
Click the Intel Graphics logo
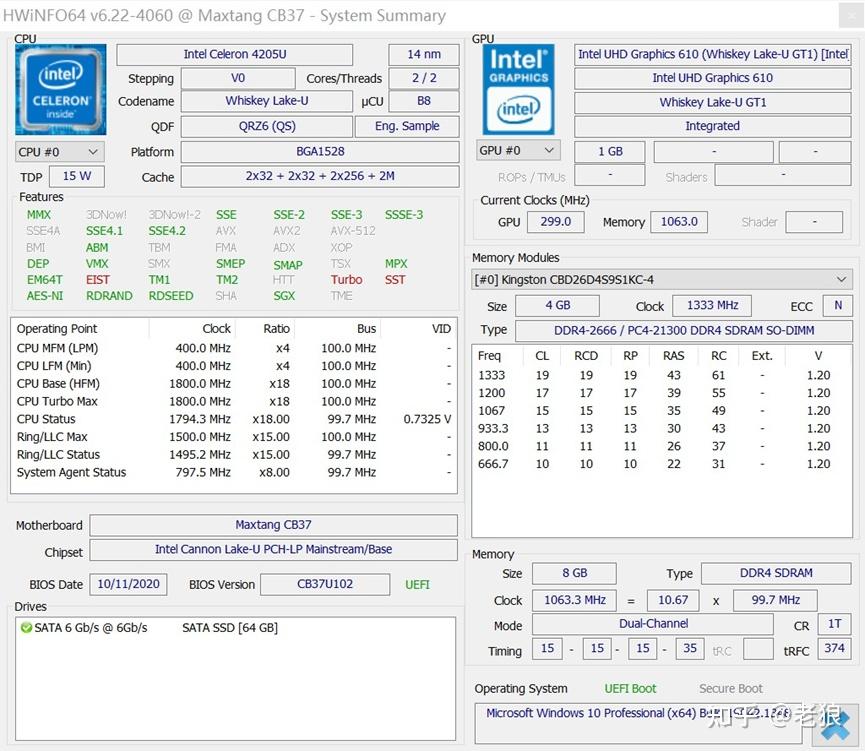(518, 90)
